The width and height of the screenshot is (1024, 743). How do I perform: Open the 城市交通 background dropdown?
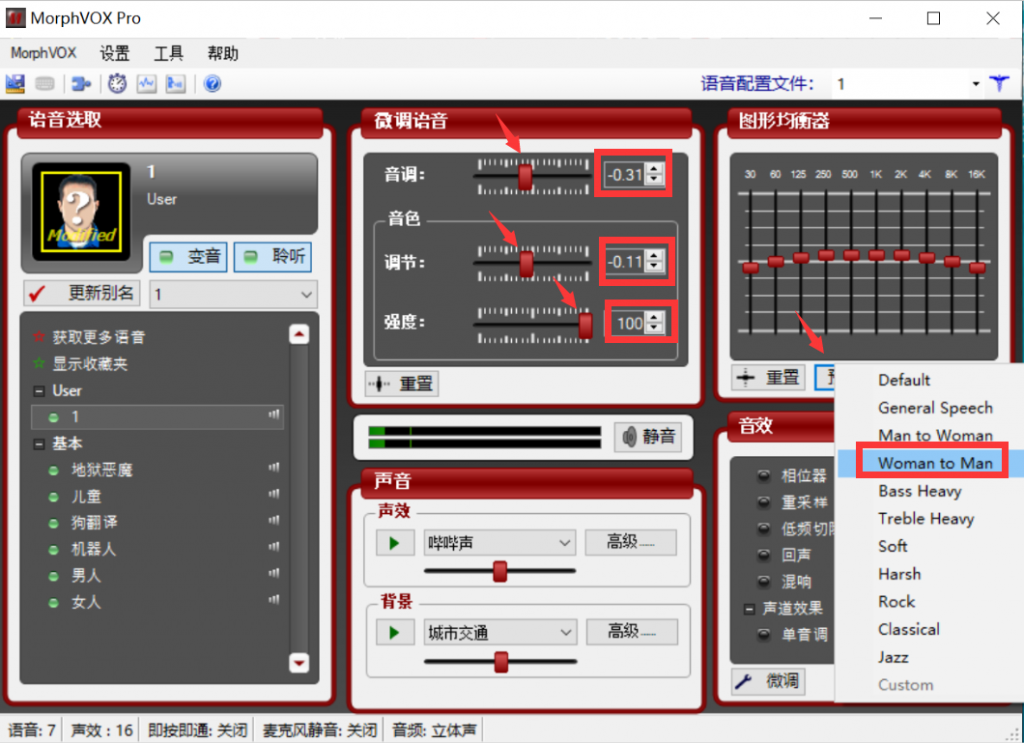point(500,633)
